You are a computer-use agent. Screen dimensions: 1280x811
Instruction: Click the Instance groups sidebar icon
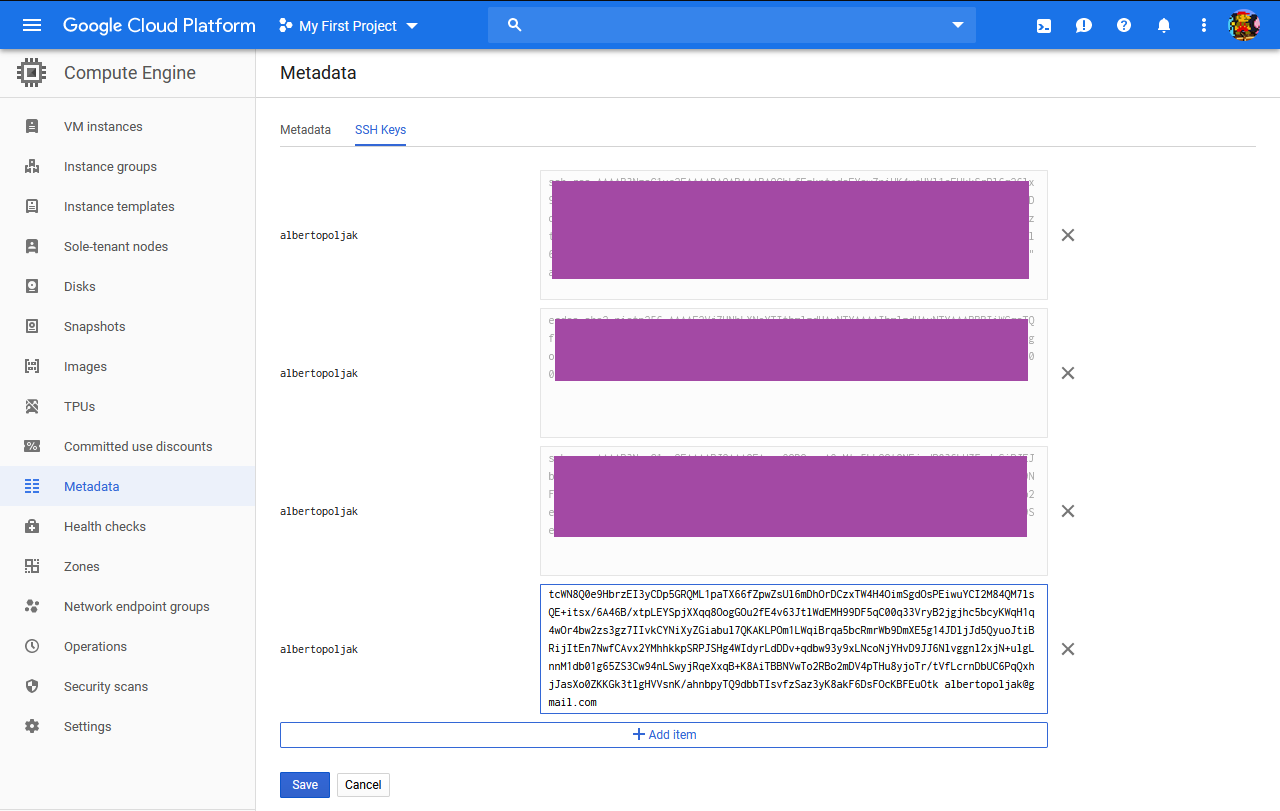coord(32,167)
